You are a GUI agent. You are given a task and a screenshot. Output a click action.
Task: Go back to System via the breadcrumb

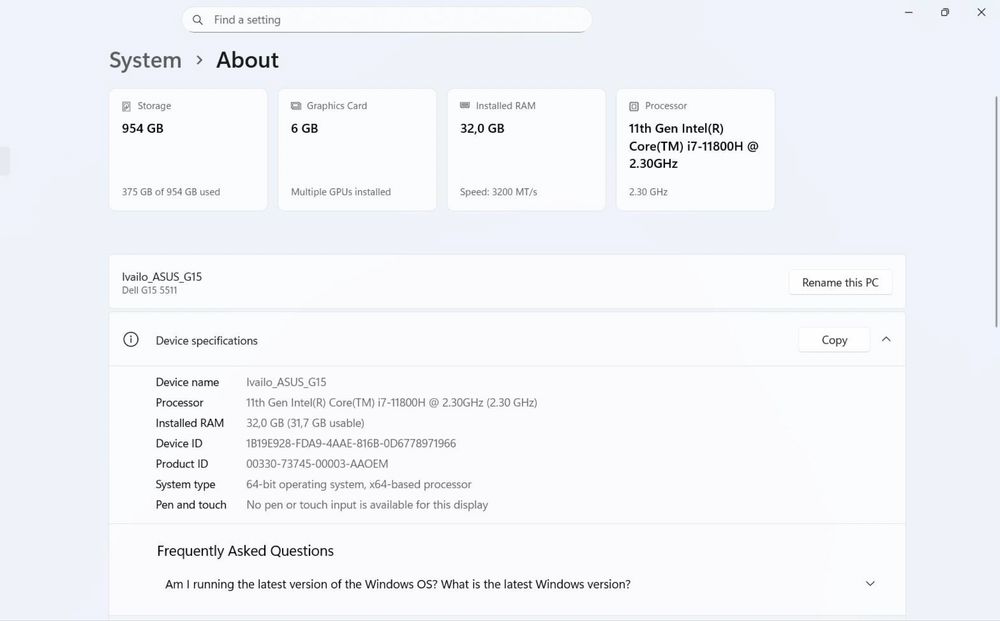click(145, 60)
